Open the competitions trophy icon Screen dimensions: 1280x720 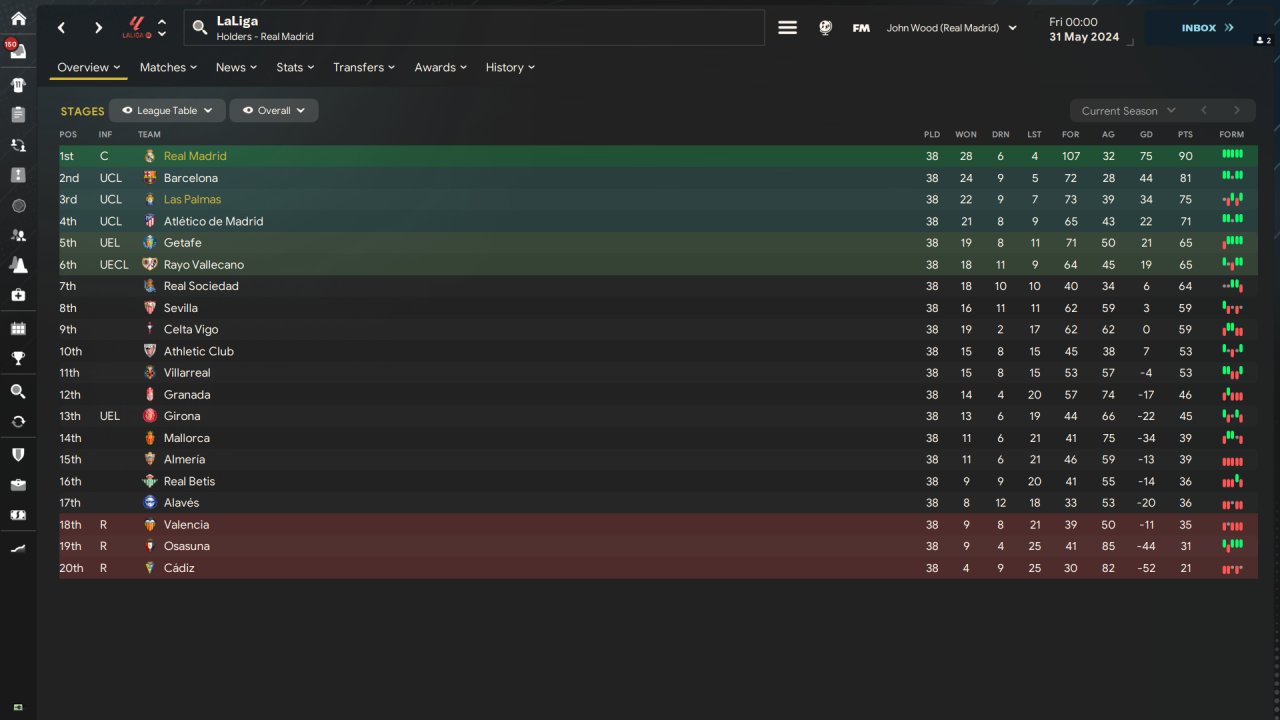point(18,358)
